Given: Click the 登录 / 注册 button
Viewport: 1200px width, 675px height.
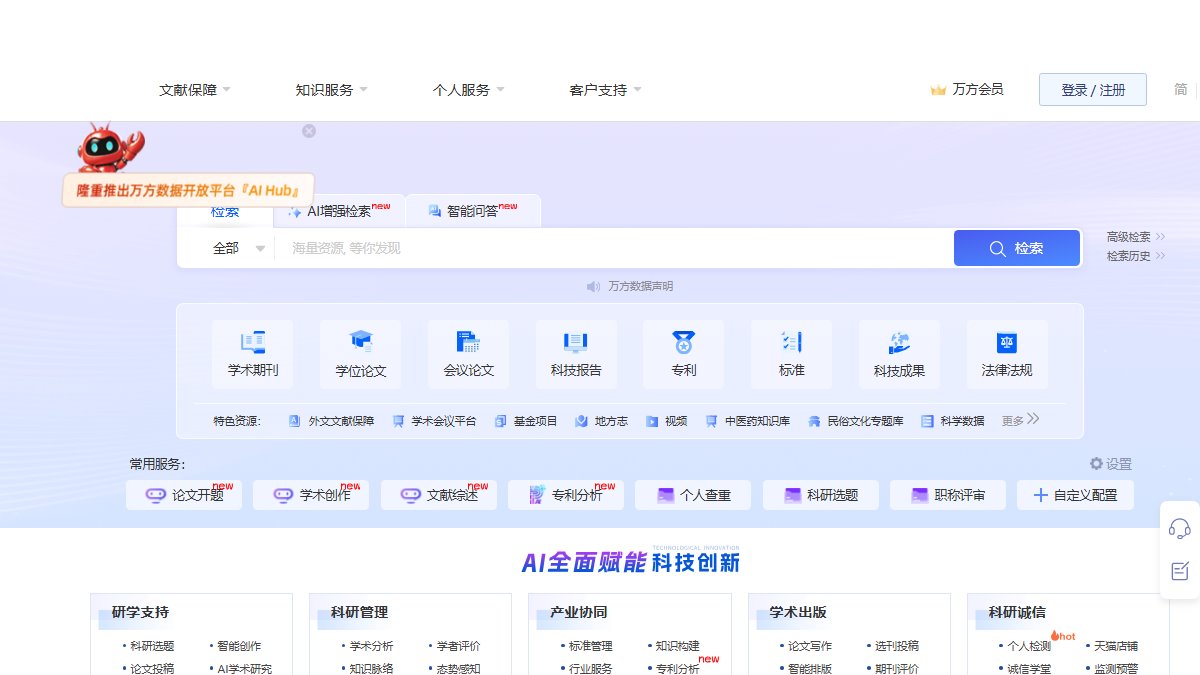Looking at the screenshot, I should point(1093,89).
